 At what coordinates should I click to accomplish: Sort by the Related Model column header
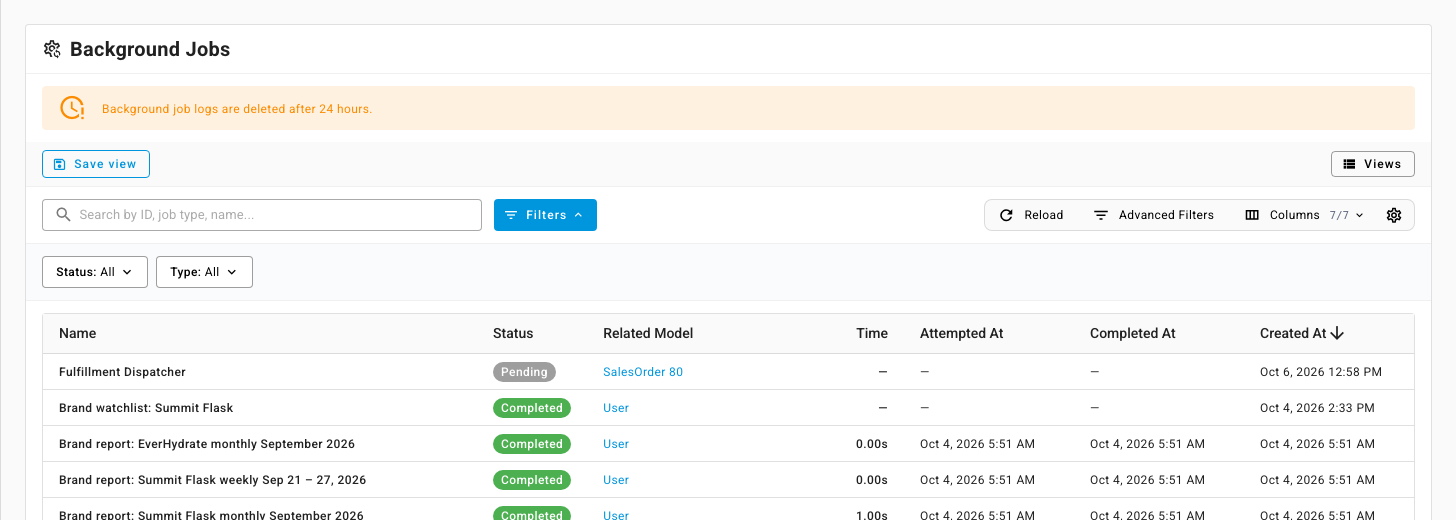pos(648,333)
